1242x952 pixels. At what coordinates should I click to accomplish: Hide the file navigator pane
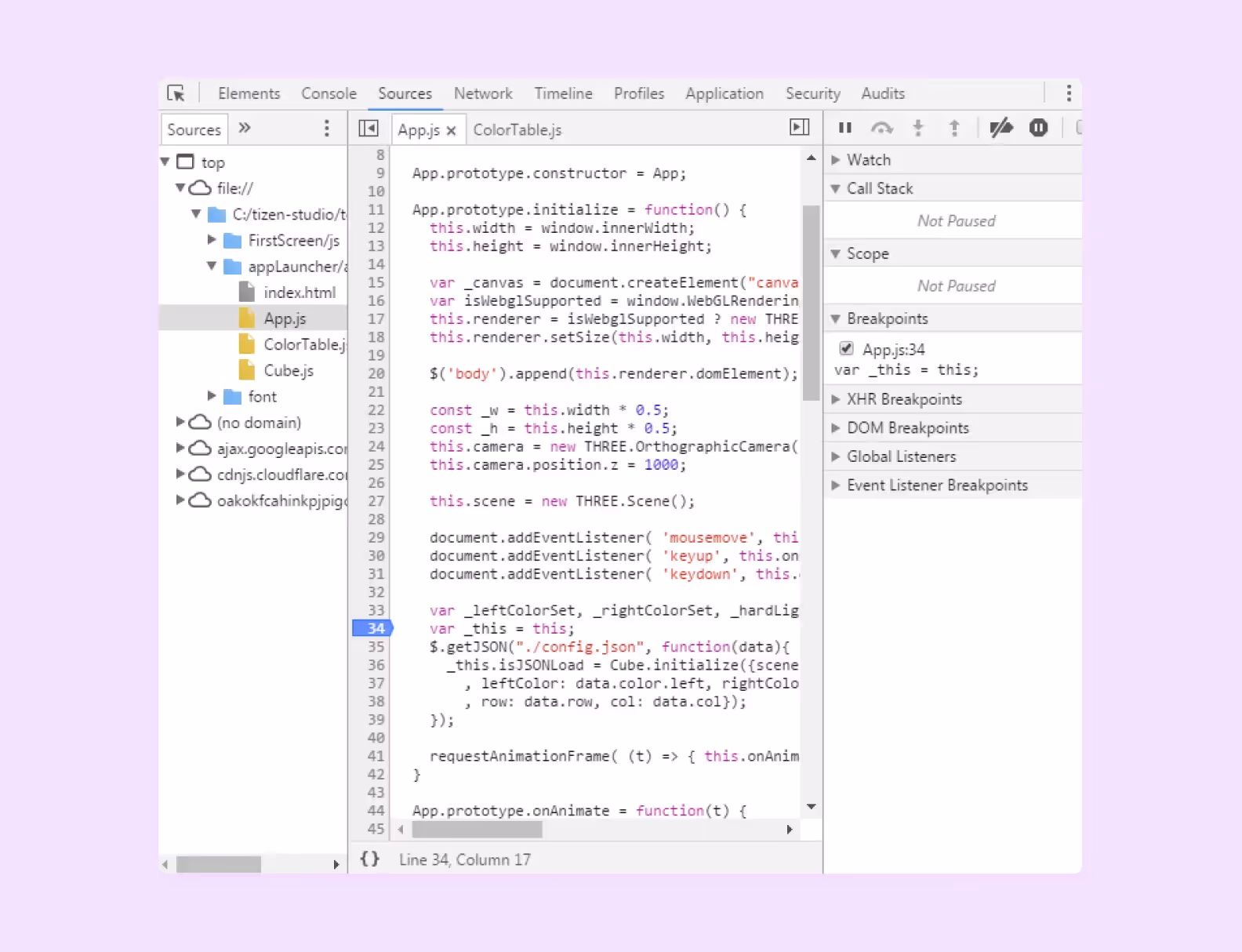(x=369, y=128)
